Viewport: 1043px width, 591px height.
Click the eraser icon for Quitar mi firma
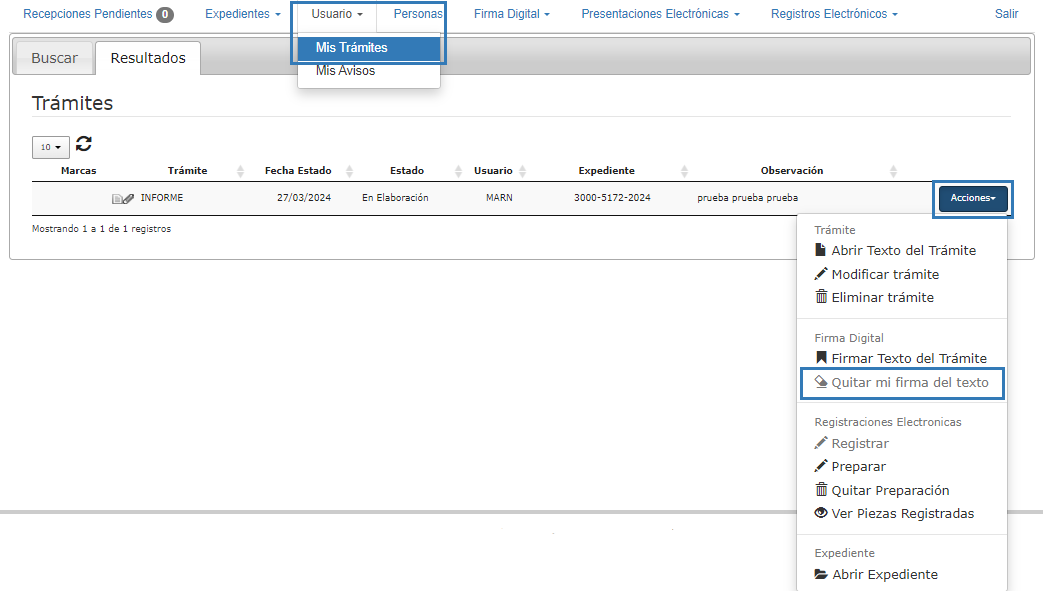click(821, 382)
